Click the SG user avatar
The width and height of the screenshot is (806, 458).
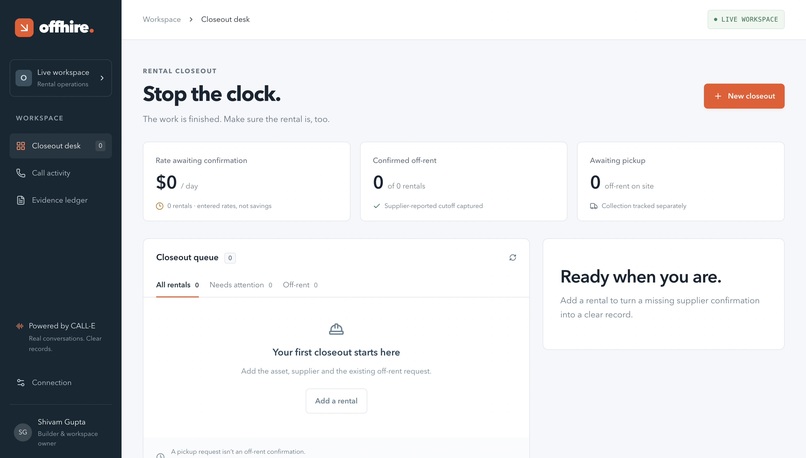tap(23, 432)
